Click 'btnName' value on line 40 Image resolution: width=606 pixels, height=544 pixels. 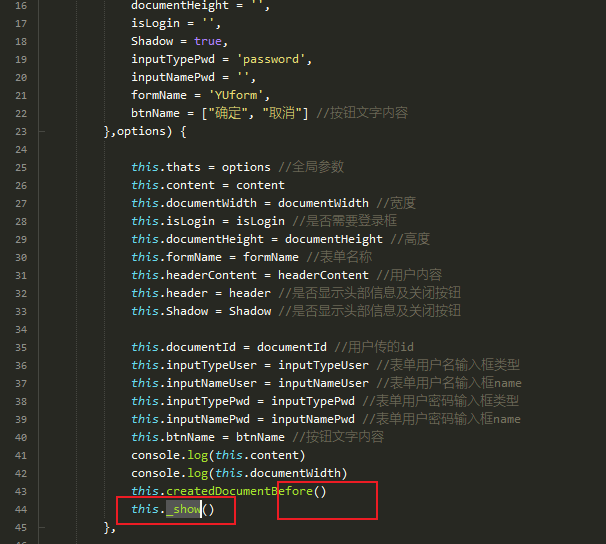(260, 437)
